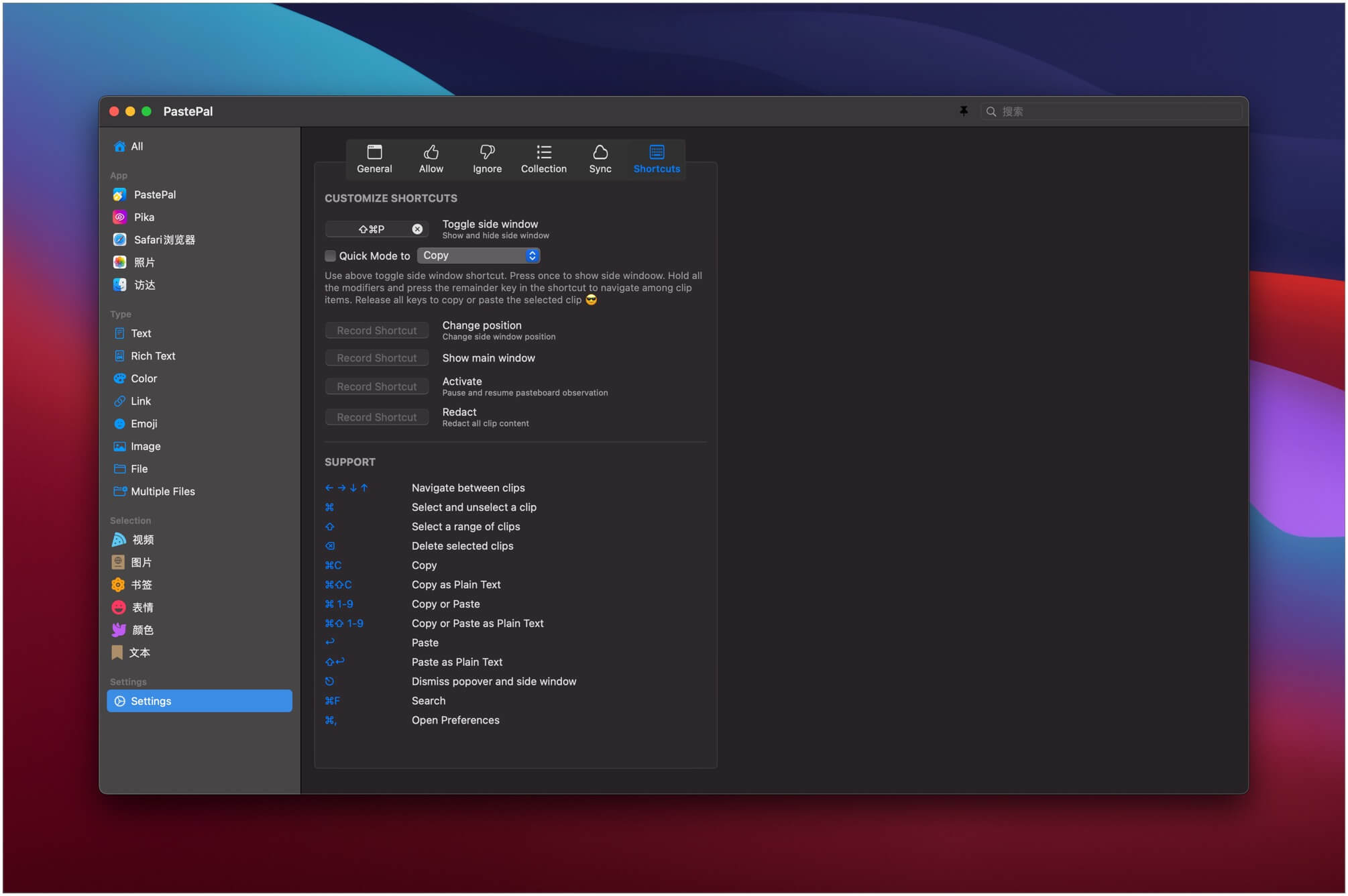This screenshot has height=896, width=1348.
Task: Filter clips by Image type
Action: (x=199, y=446)
